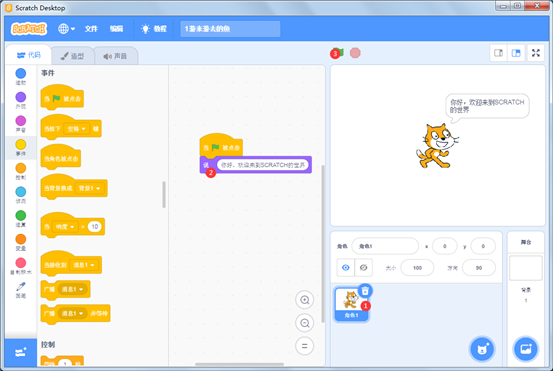This screenshot has width=553, height=371.
Task: Click the project title input field
Action: pos(230,29)
